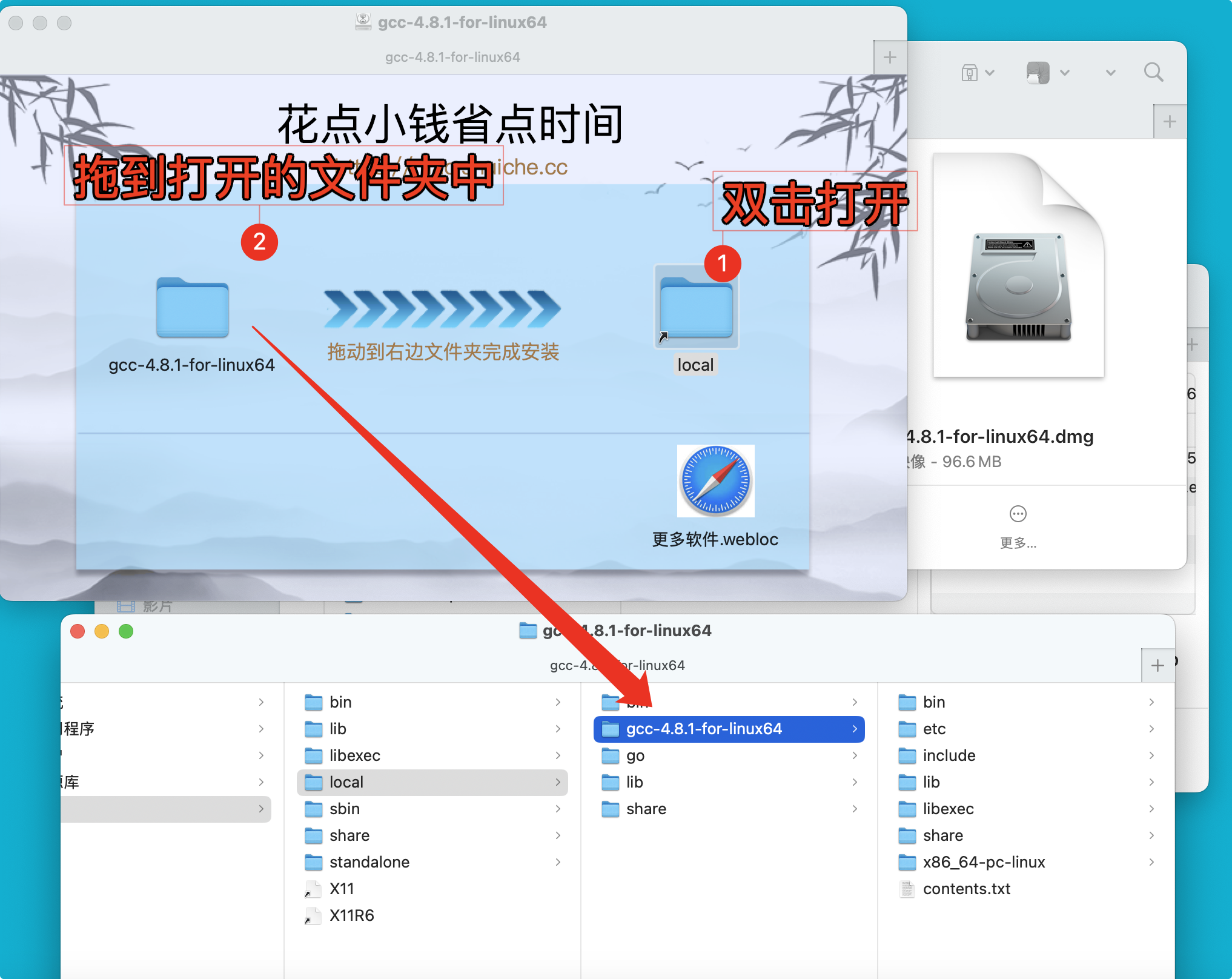The height and width of the screenshot is (979, 1232).
Task: Open the local folder alias icon
Action: pos(695,309)
